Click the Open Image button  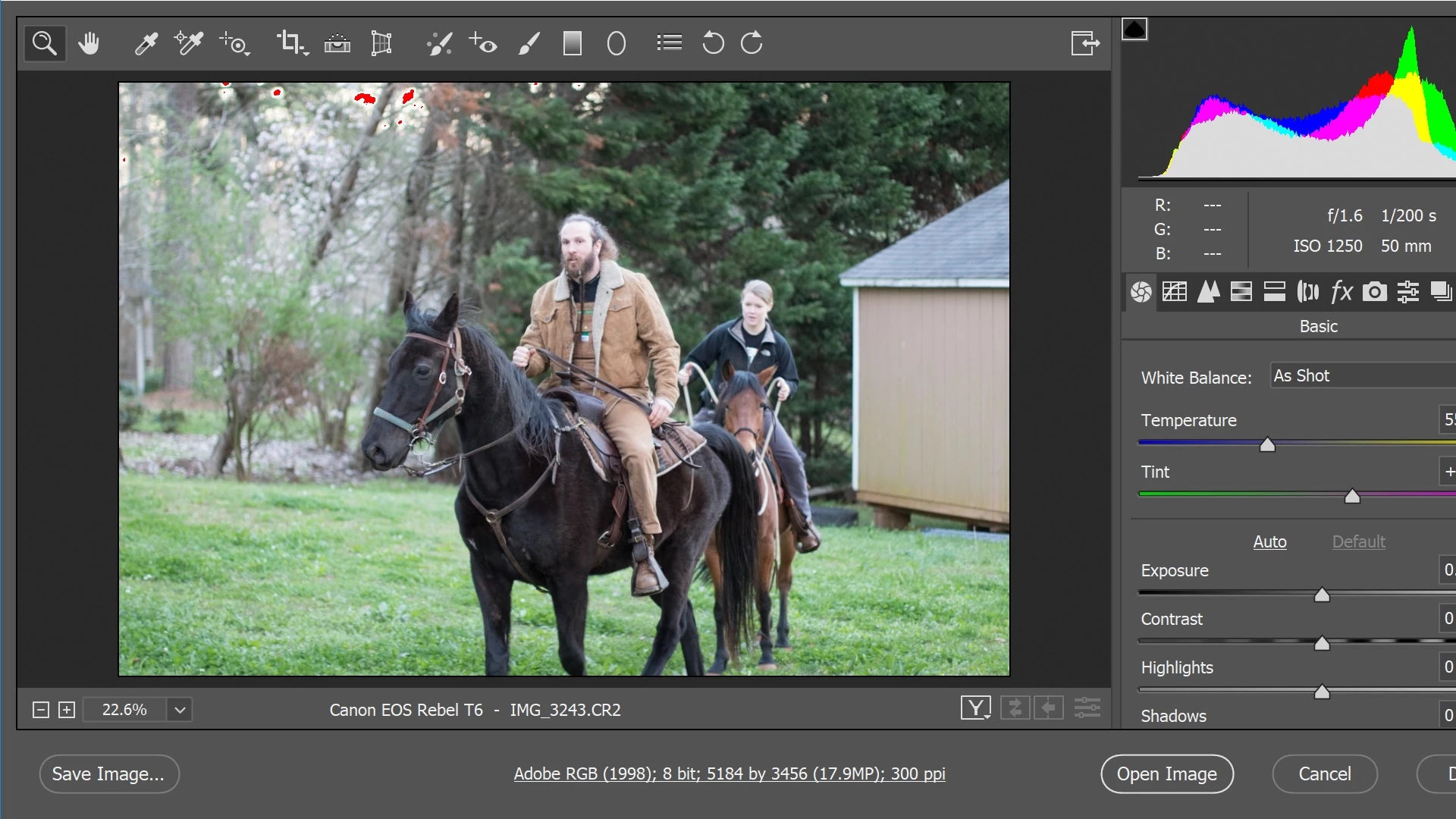click(x=1166, y=773)
